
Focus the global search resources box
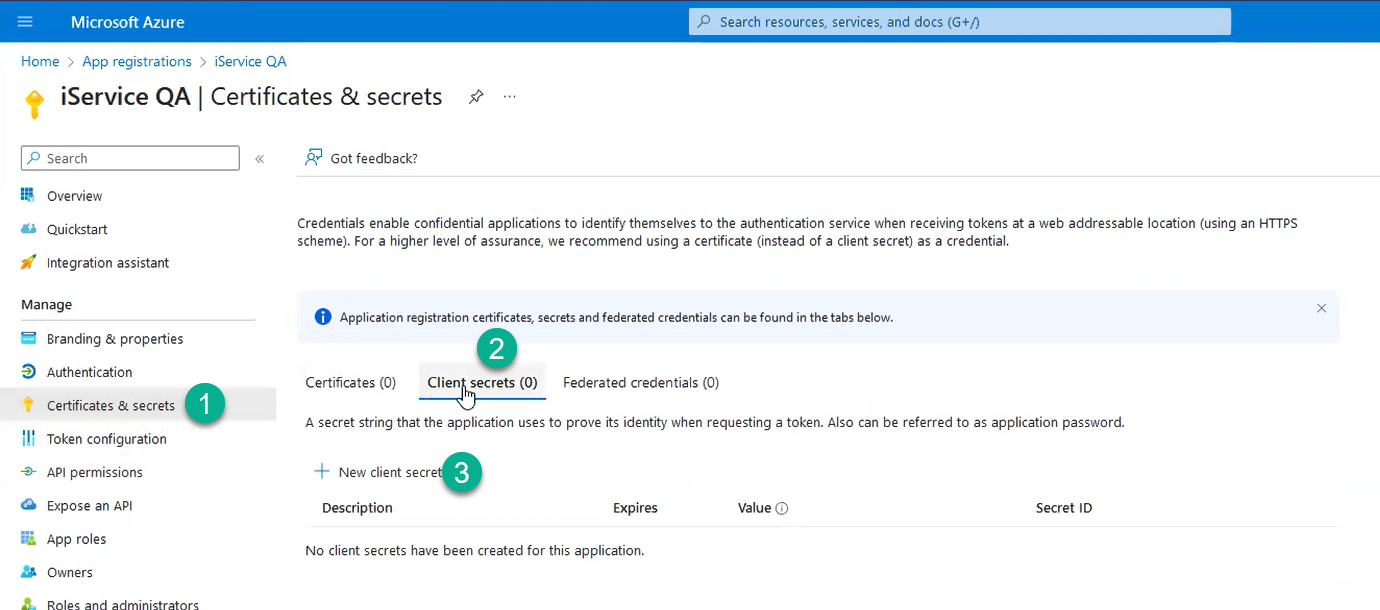[x=960, y=21]
